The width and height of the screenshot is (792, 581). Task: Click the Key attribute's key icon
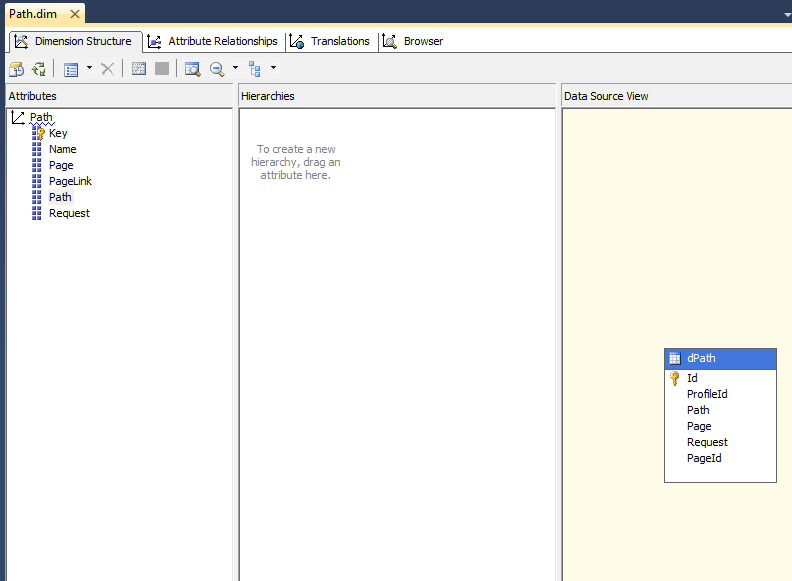pos(38,133)
